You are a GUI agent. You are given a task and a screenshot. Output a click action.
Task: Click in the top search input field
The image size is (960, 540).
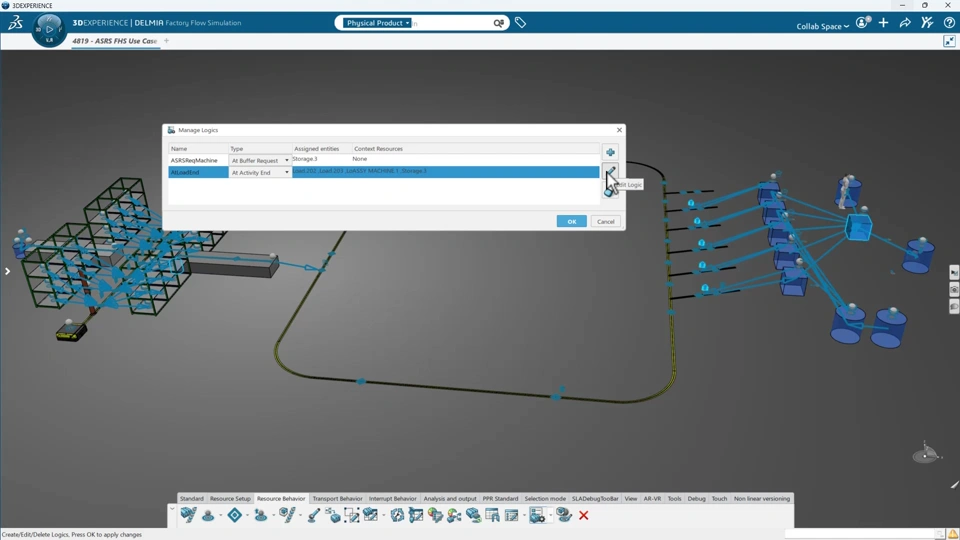[451, 23]
